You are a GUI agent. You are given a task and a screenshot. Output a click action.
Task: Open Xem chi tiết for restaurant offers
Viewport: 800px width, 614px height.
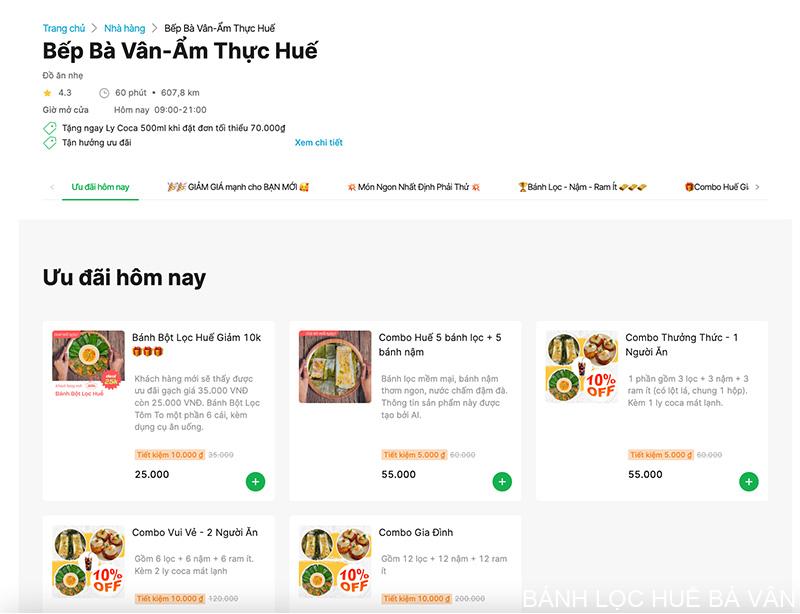pos(319,144)
